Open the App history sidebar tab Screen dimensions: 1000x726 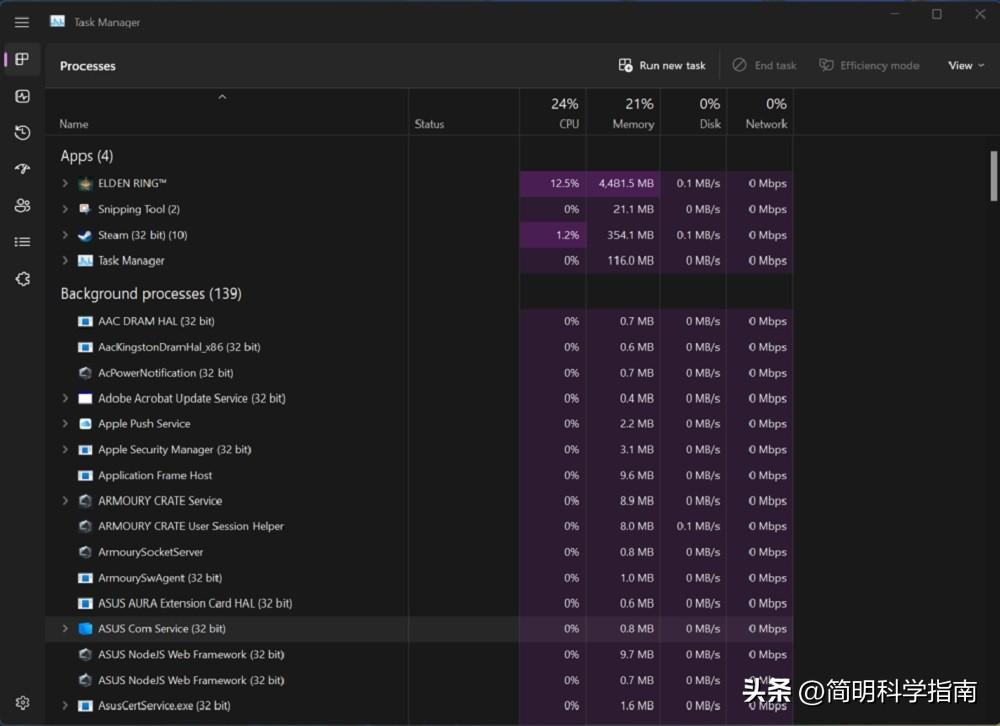pos(22,133)
